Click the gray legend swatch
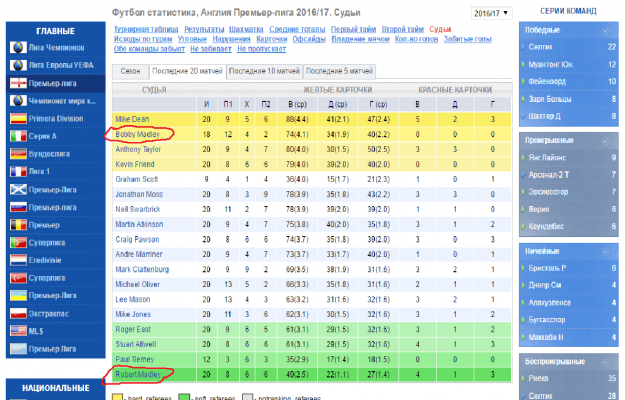 click(x=248, y=397)
